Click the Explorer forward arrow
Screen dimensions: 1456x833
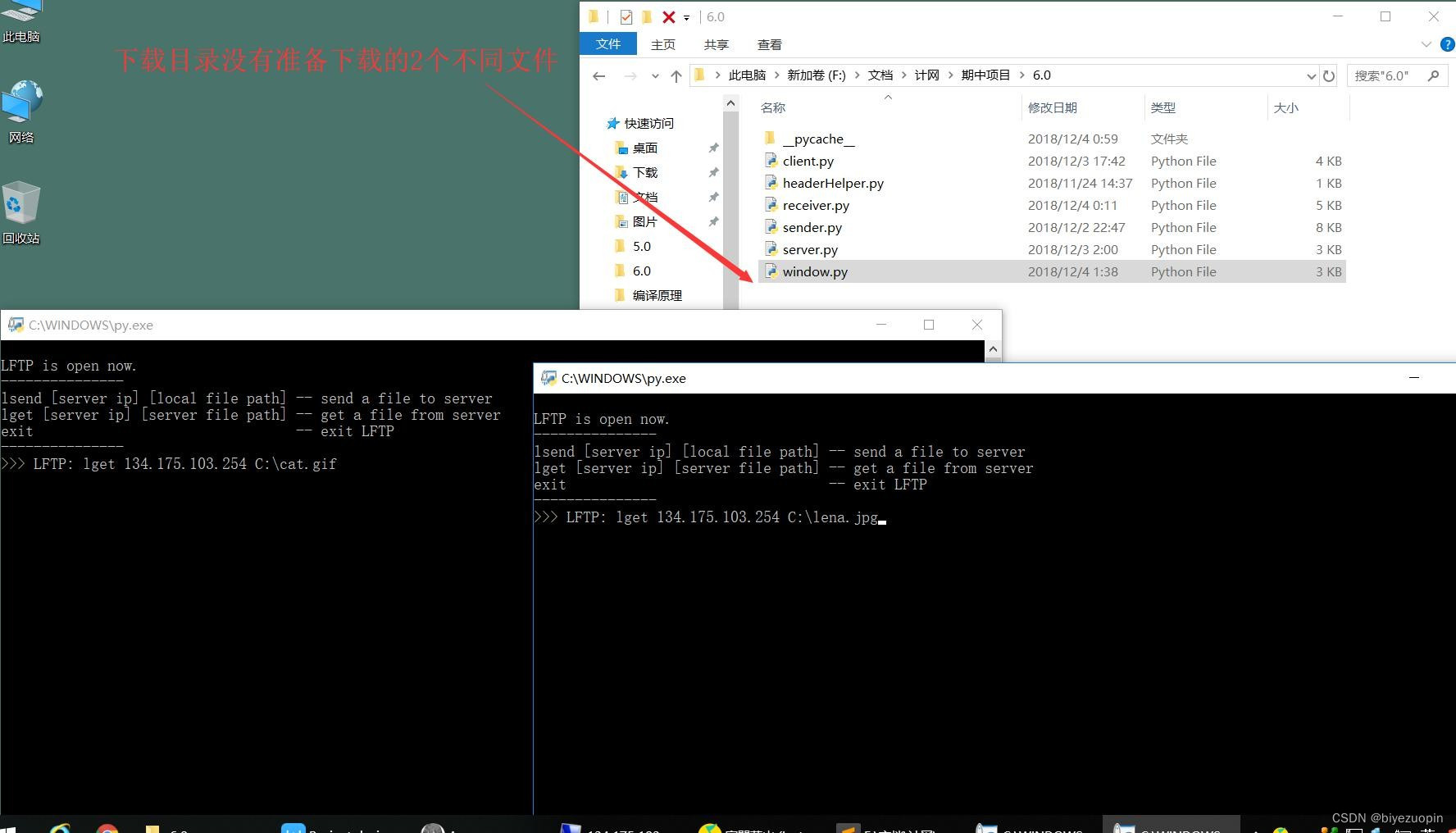(630, 75)
